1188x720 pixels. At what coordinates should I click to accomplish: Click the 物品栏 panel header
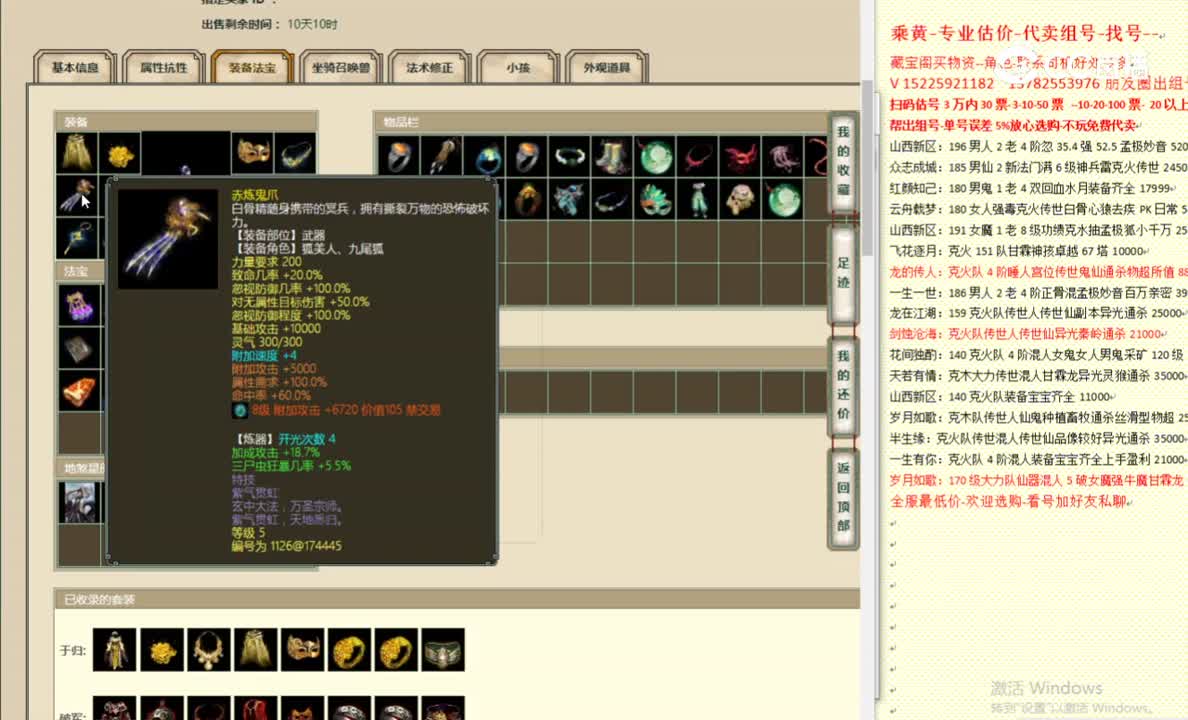coord(602,121)
